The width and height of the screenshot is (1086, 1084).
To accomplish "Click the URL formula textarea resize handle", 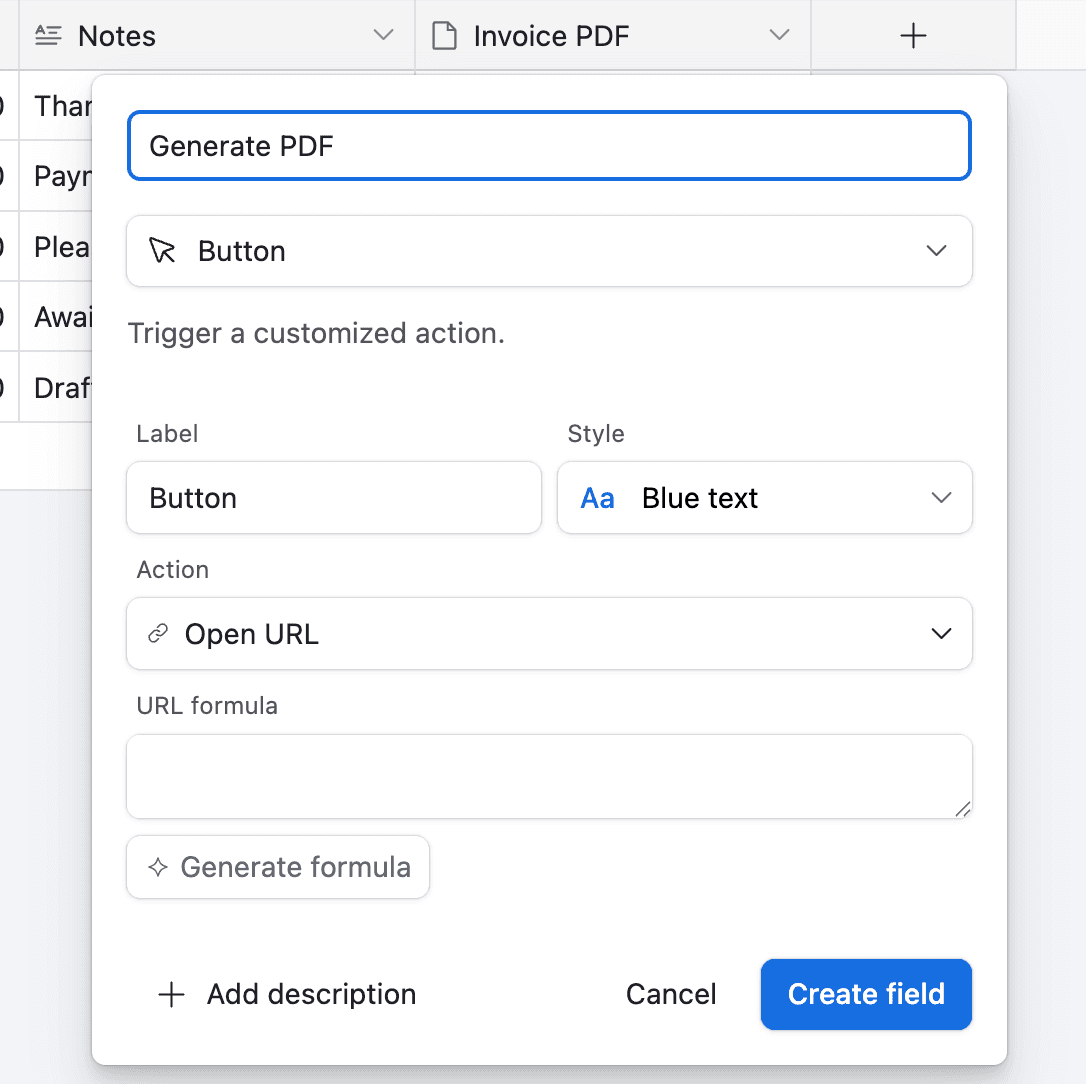I will (962, 809).
